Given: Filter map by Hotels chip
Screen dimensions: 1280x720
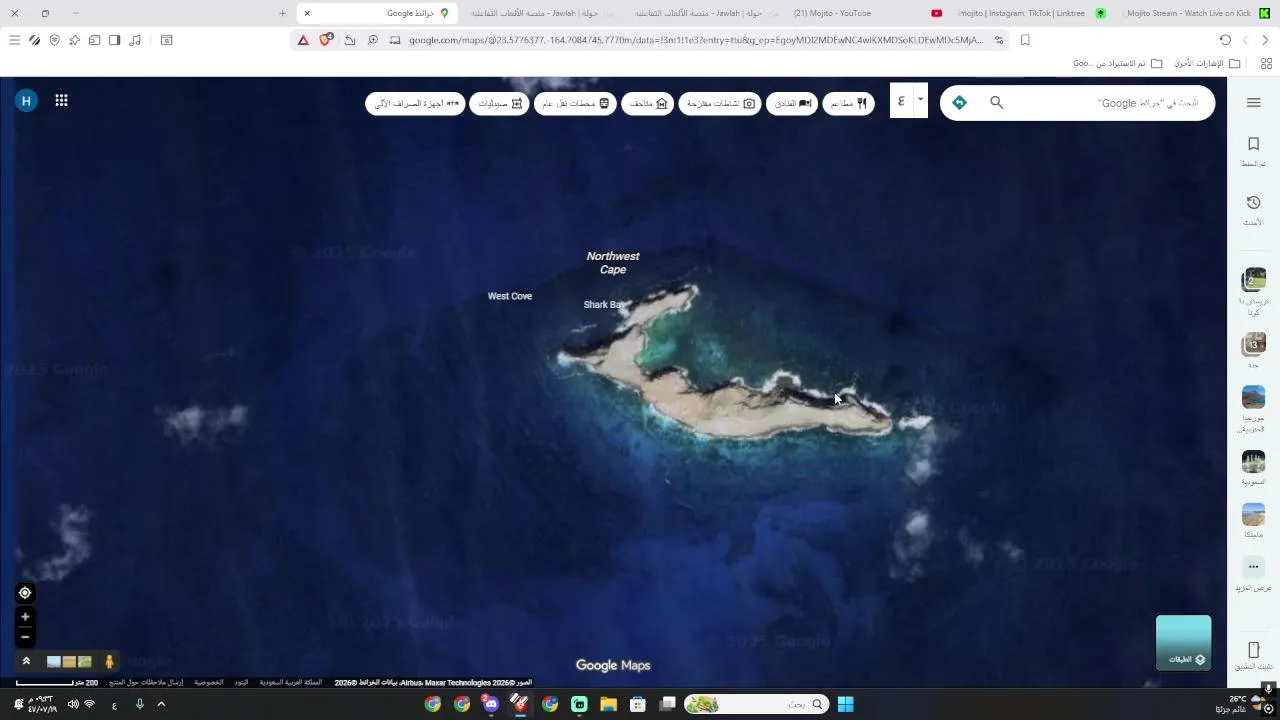Looking at the screenshot, I should pos(792,103).
